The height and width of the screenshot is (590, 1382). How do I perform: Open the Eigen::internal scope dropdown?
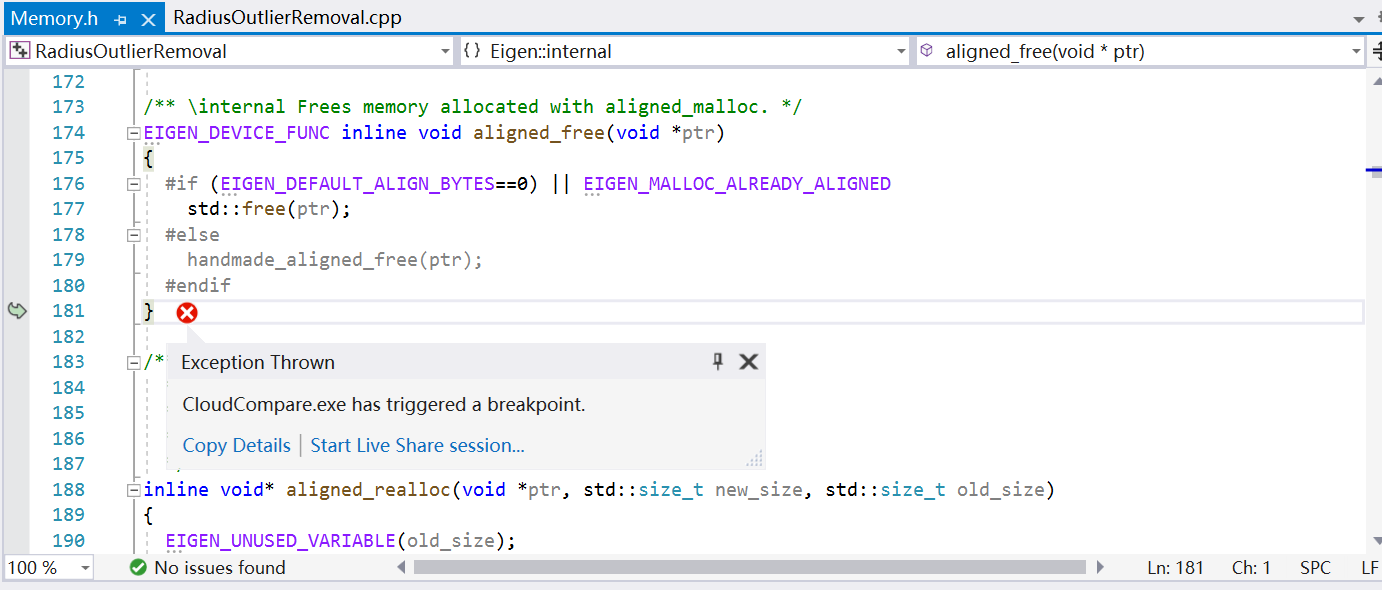tap(901, 49)
